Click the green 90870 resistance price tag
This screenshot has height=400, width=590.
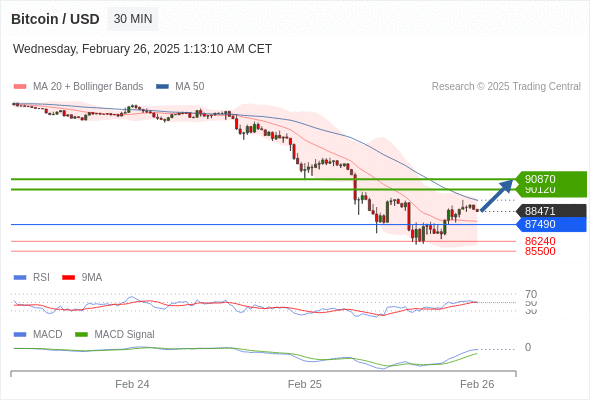pos(551,179)
